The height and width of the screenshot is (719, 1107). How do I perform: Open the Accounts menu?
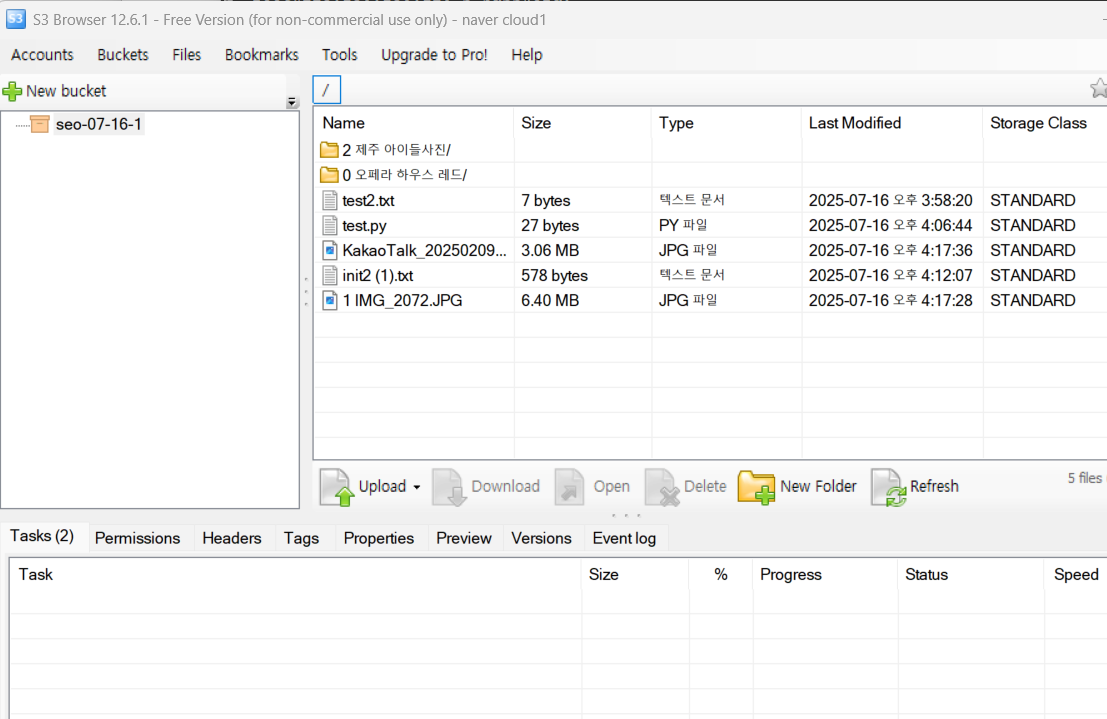pyautogui.click(x=42, y=55)
